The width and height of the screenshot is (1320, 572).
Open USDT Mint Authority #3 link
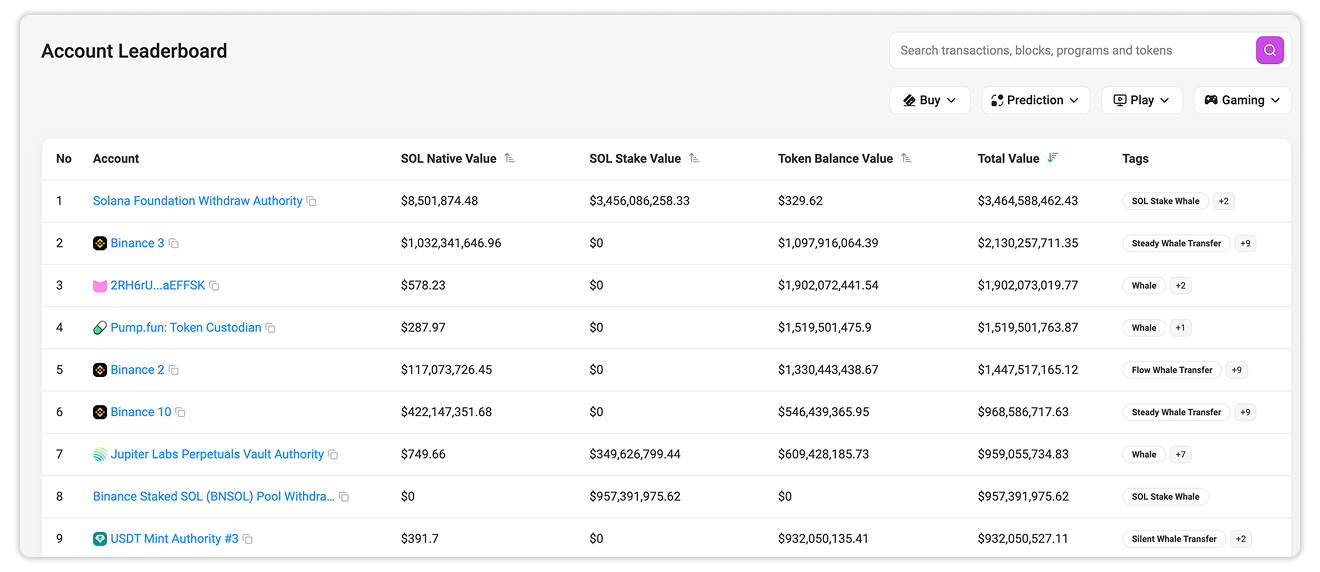pyautogui.click(x=175, y=539)
